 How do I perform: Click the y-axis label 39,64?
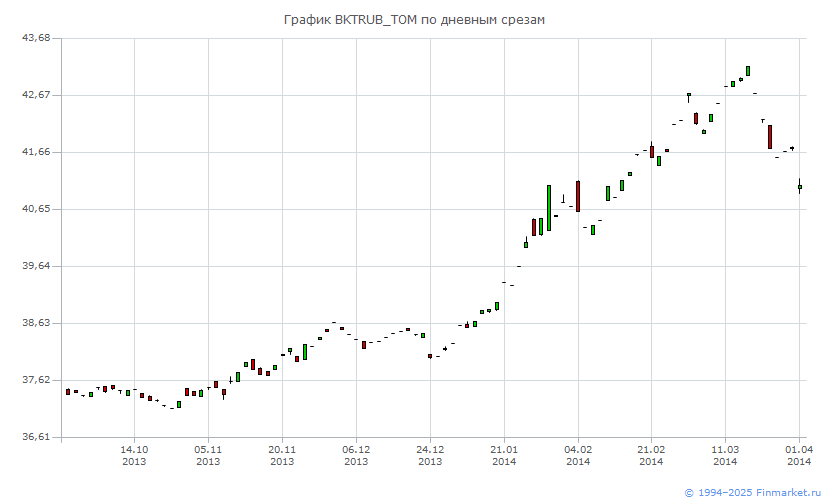36,266
